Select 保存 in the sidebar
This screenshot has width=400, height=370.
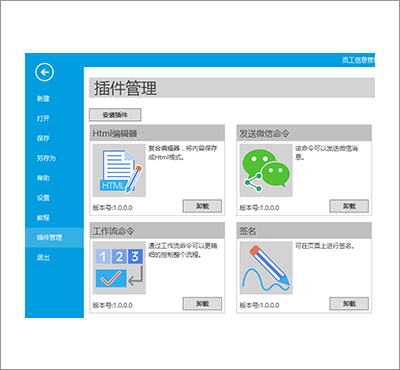pyautogui.click(x=43, y=138)
